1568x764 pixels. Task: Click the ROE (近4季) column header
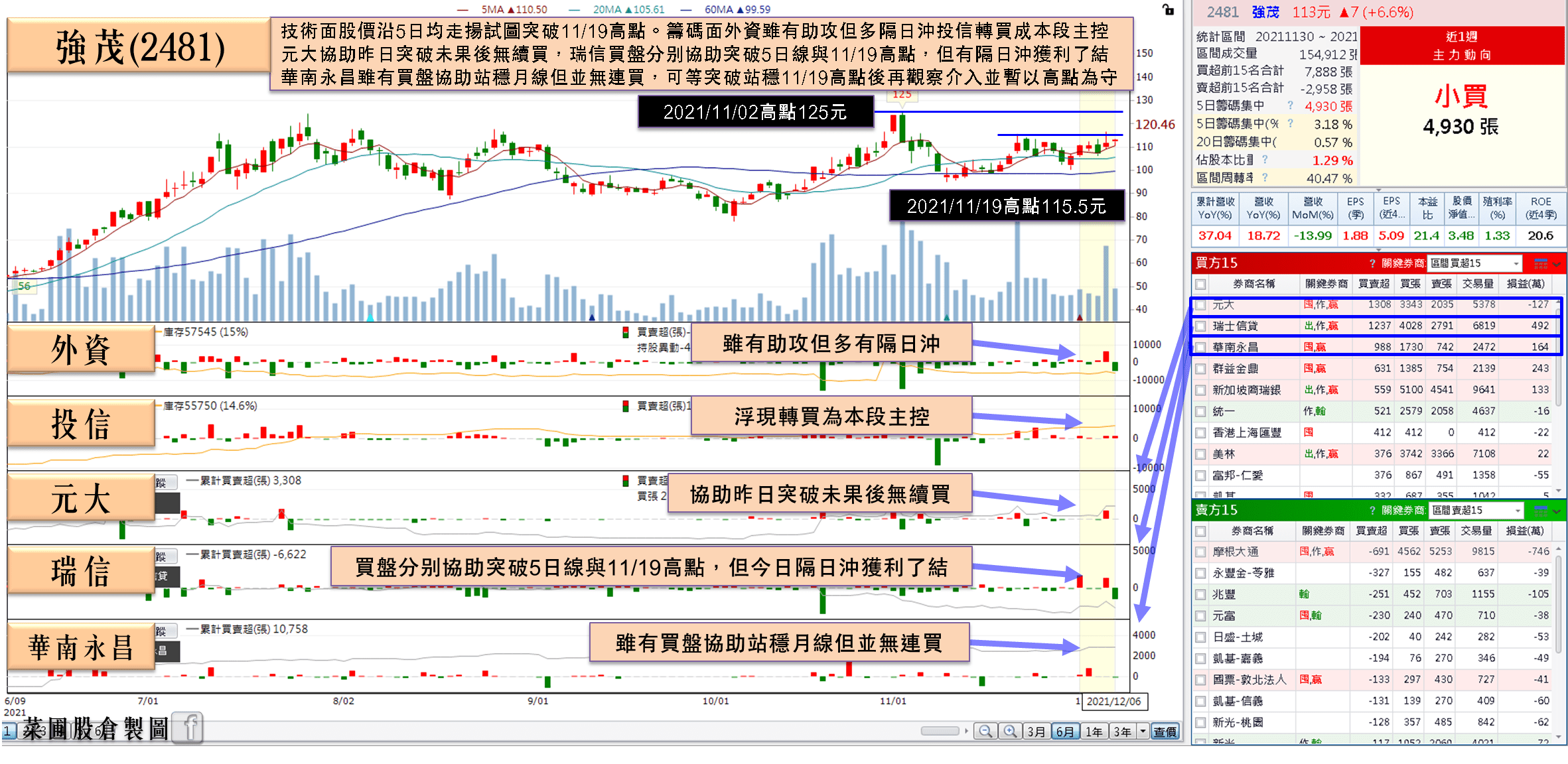coord(1541,208)
